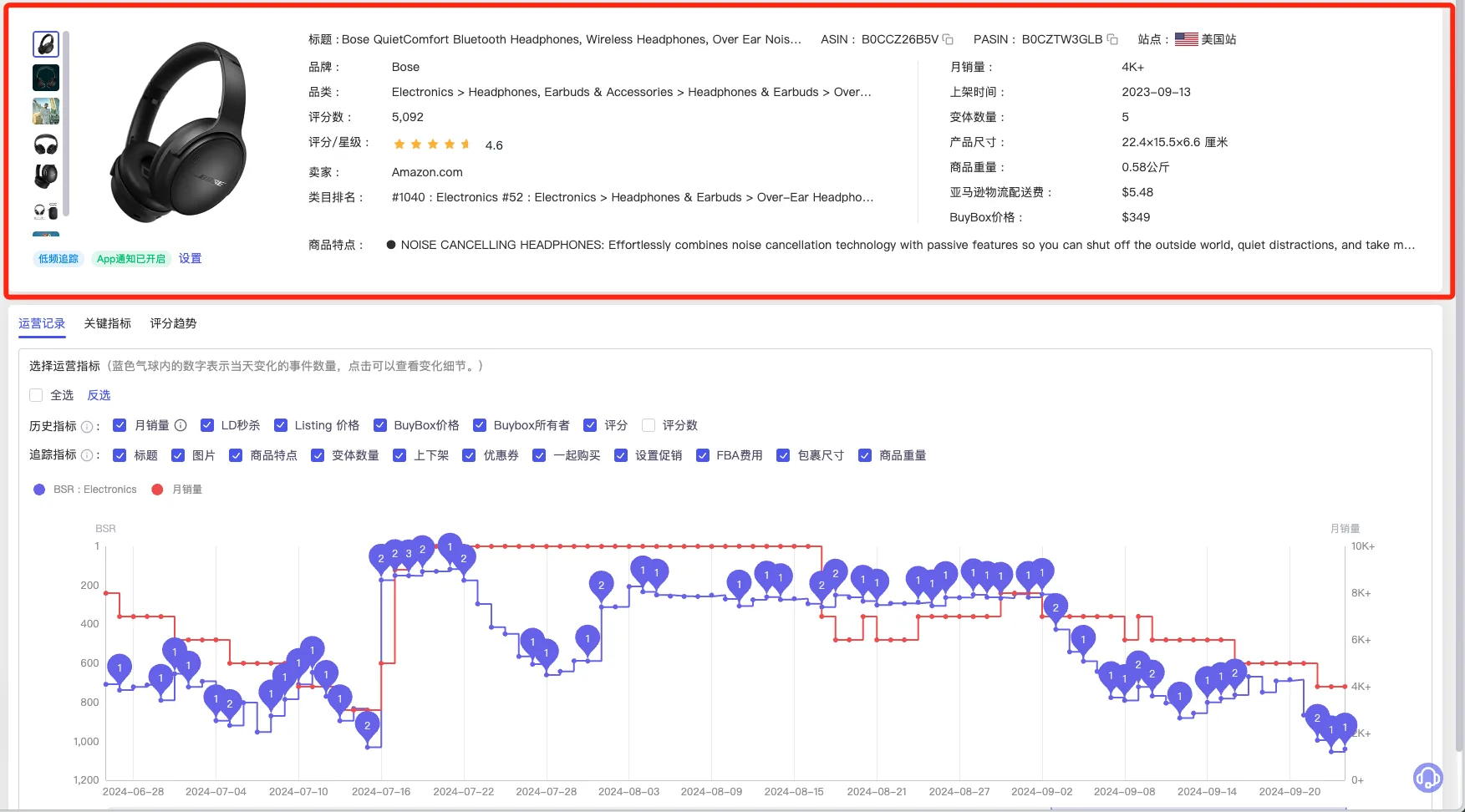1465x812 pixels.
Task: Uncheck the 设置促销 tracking checkbox
Action: point(621,455)
